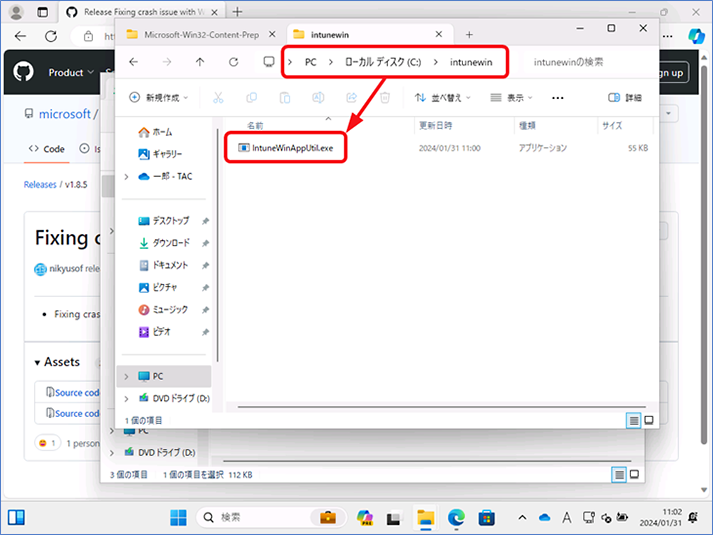Screen dimensions: 713x535
Task: Open the three-dot more options in Explorer toolbar
Action: pos(557,98)
